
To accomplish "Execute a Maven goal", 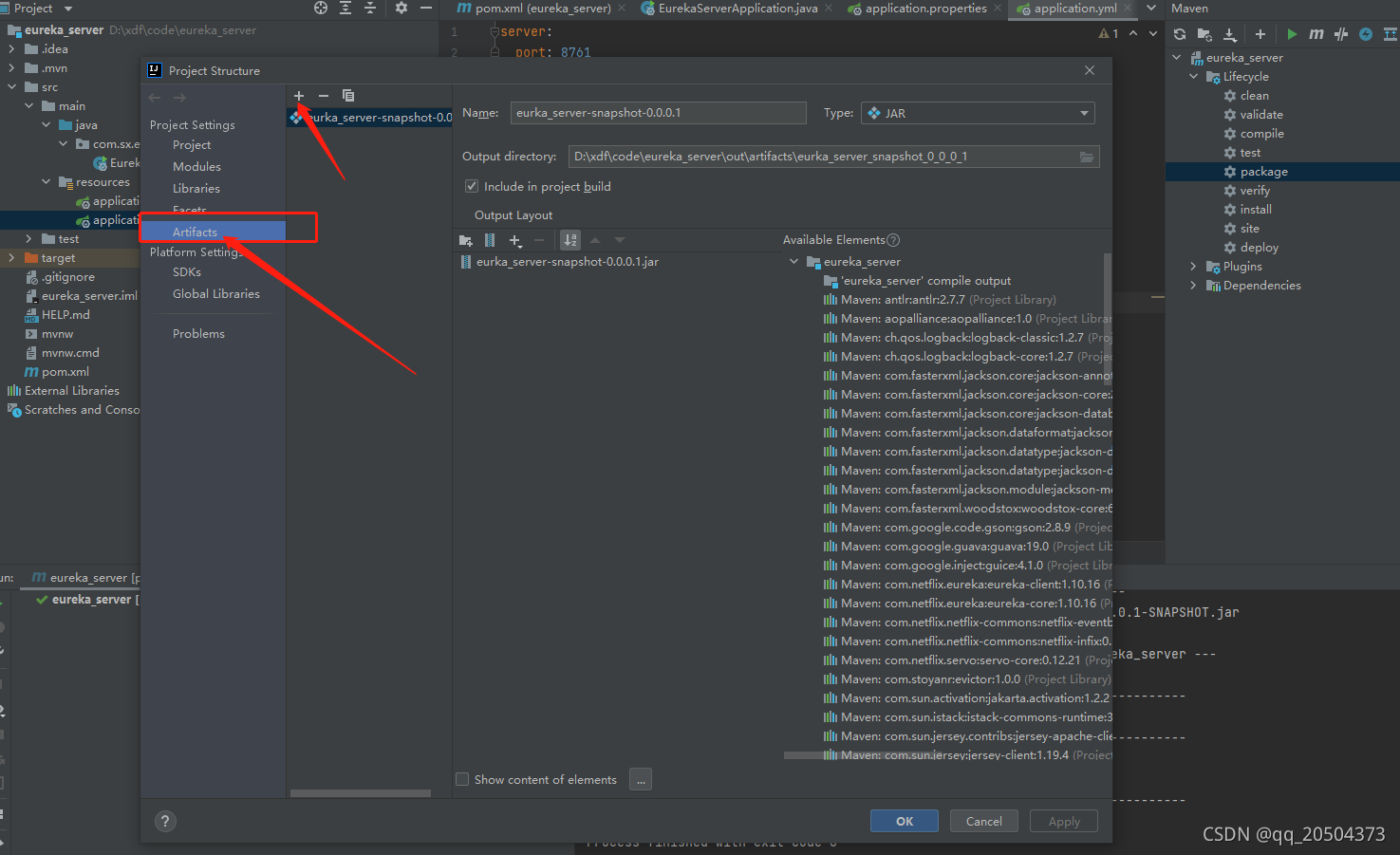I will click(1316, 34).
